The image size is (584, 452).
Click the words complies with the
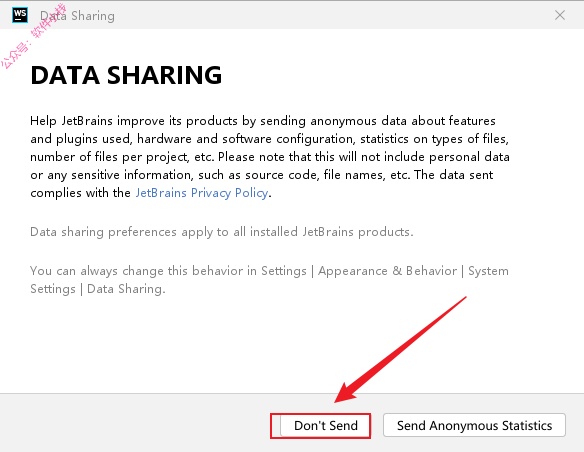click(80, 193)
